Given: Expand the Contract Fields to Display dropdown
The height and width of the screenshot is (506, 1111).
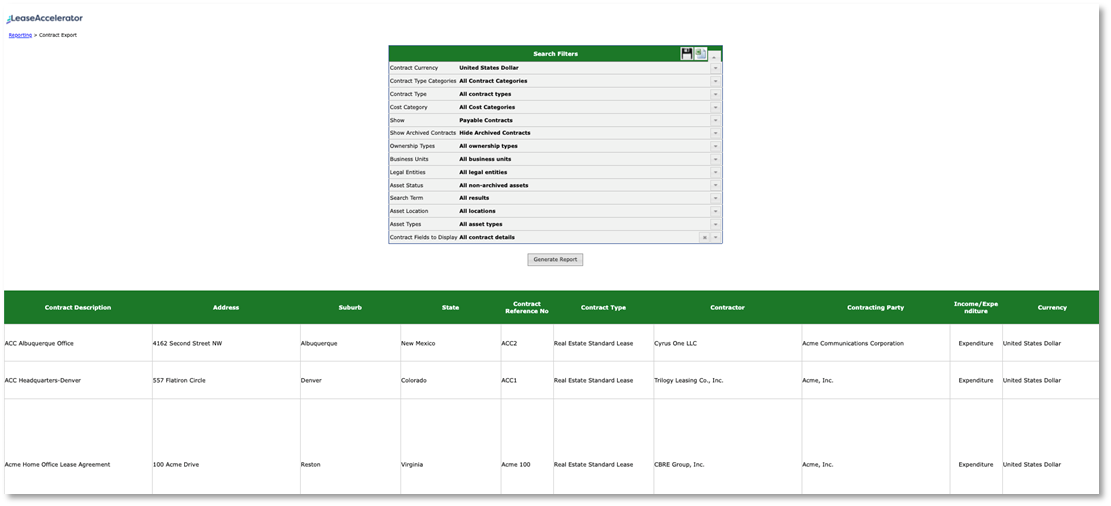Looking at the screenshot, I should click(x=716, y=237).
